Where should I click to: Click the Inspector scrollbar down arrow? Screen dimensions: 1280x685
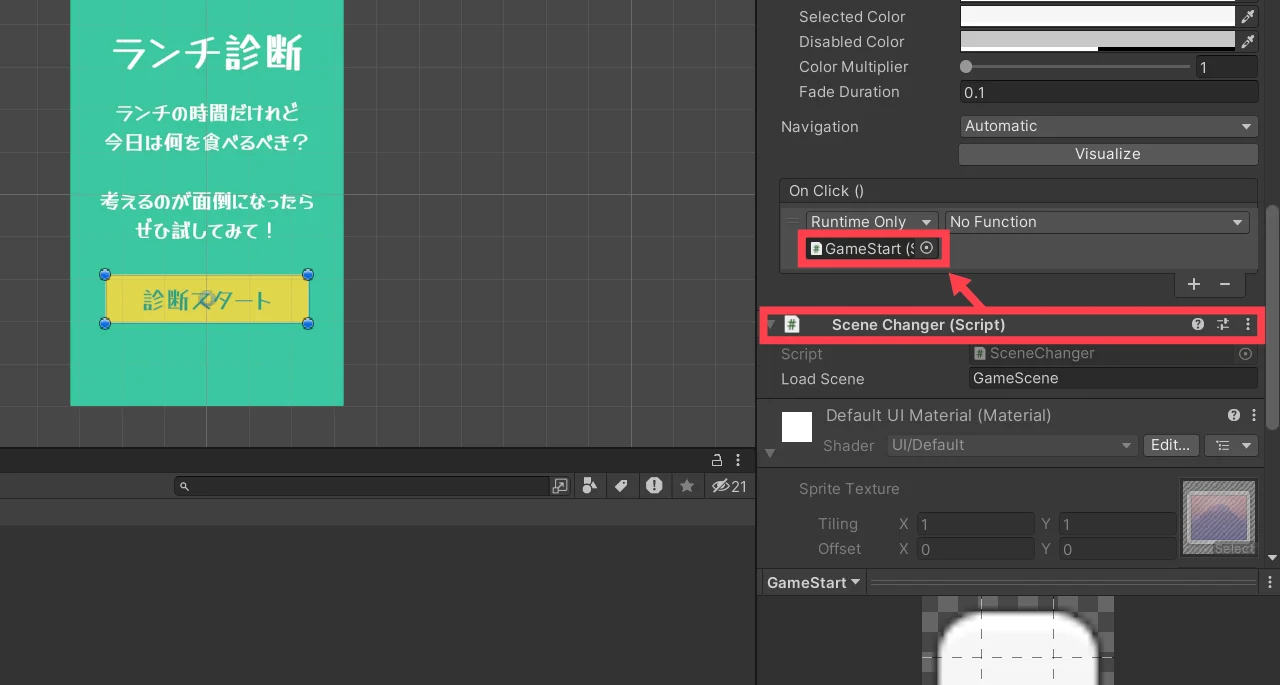[x=1272, y=557]
